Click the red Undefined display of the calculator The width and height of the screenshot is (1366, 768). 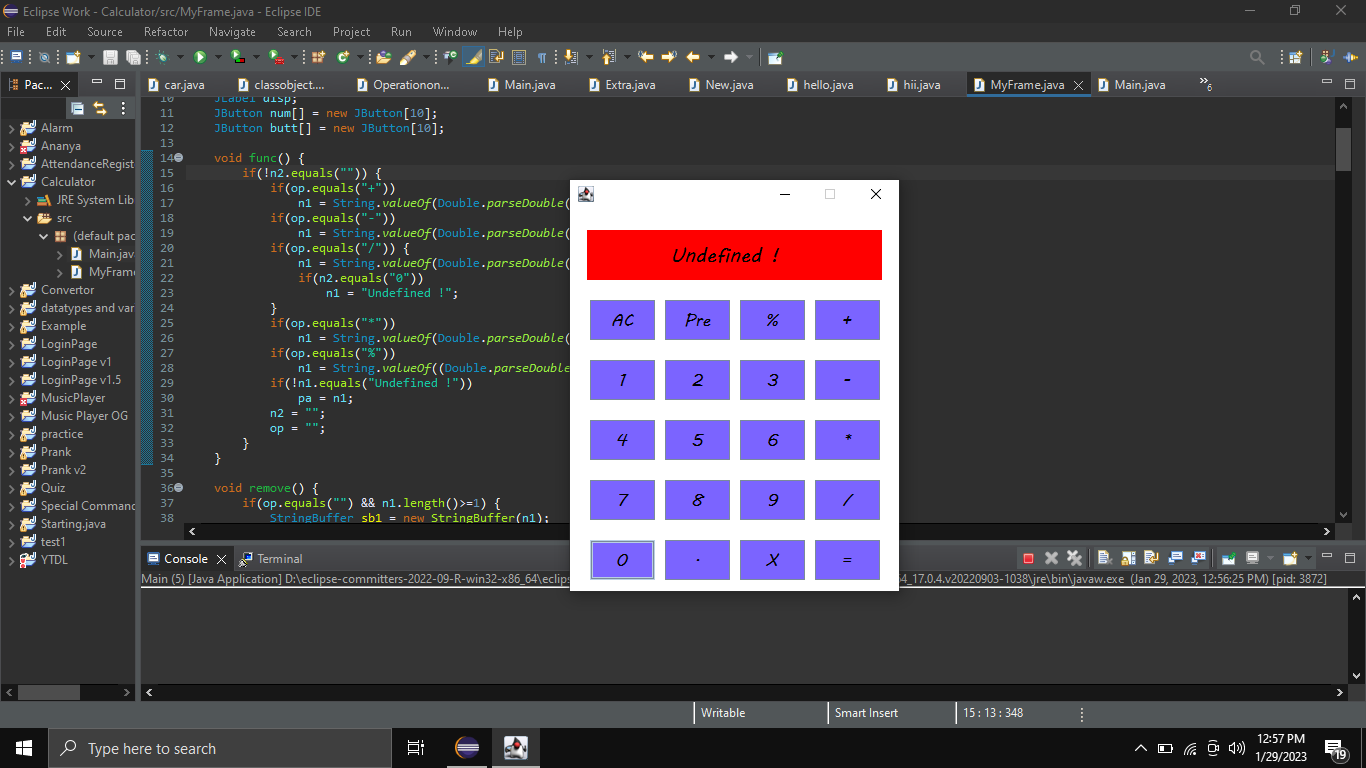coord(733,255)
